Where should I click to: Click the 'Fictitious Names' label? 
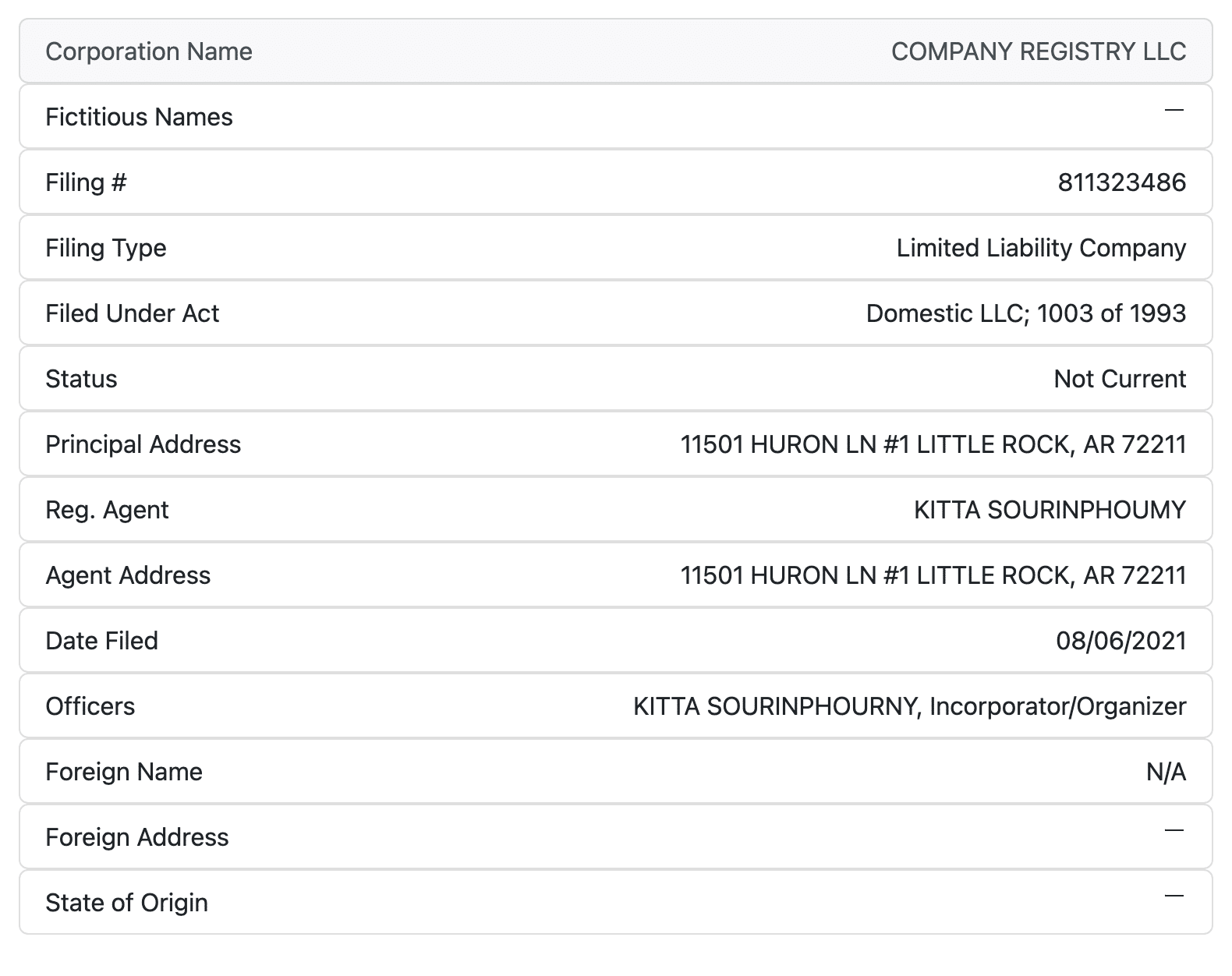pyautogui.click(x=139, y=117)
